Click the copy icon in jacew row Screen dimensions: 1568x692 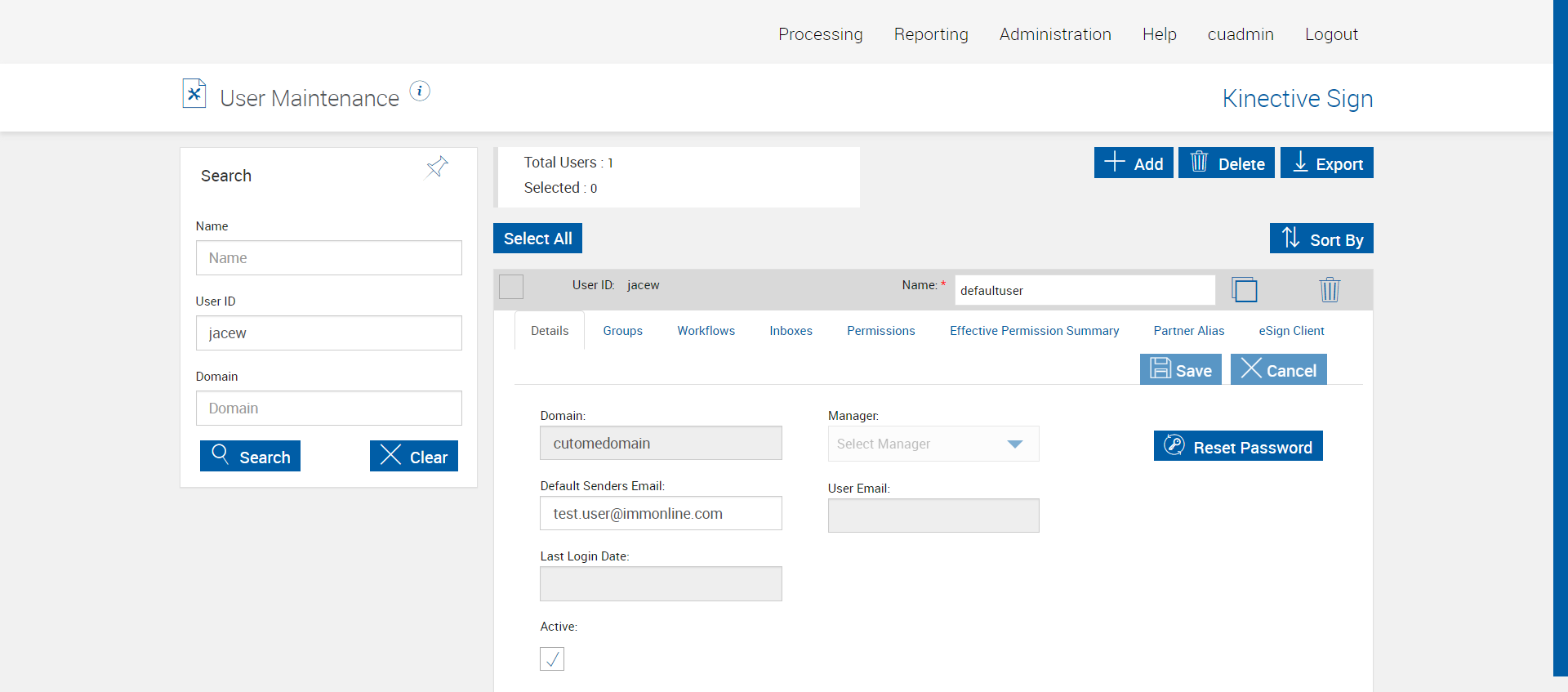pos(1244,290)
